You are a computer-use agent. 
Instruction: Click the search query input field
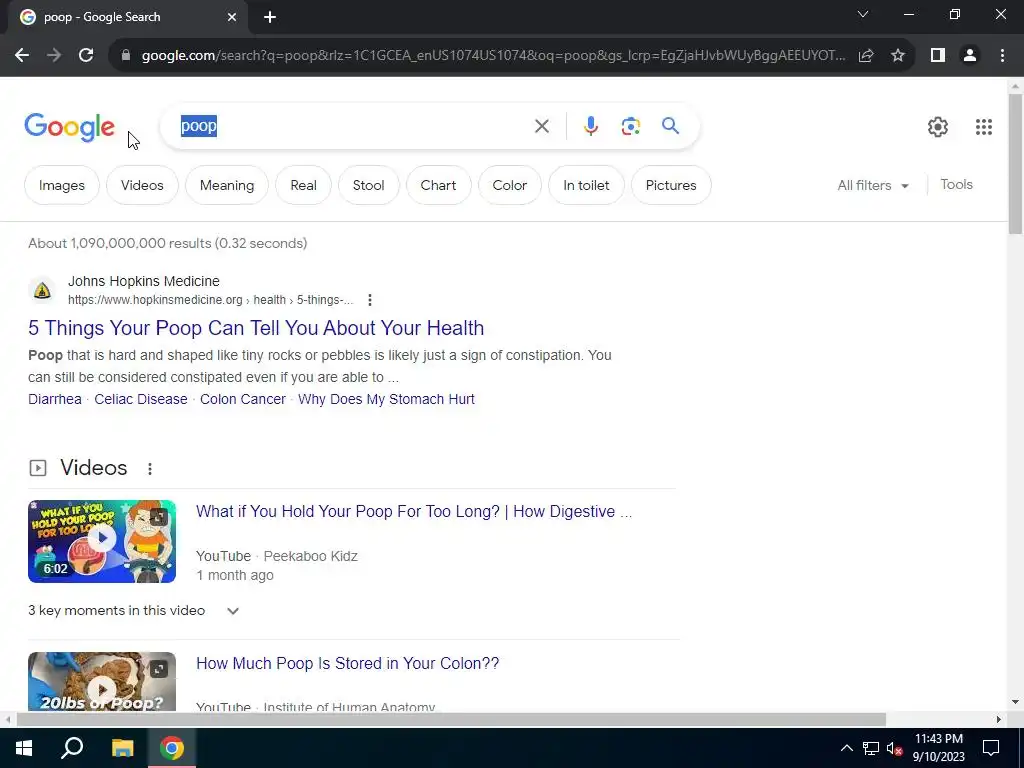coord(353,126)
